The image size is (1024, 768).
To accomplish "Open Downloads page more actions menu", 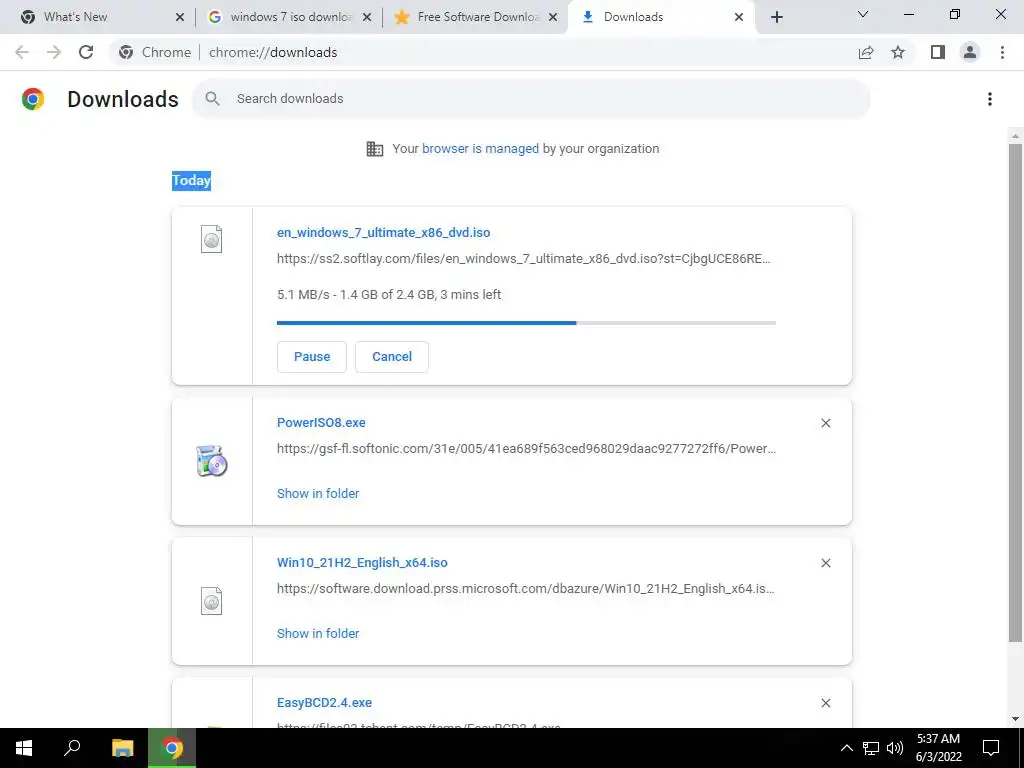I will (990, 99).
